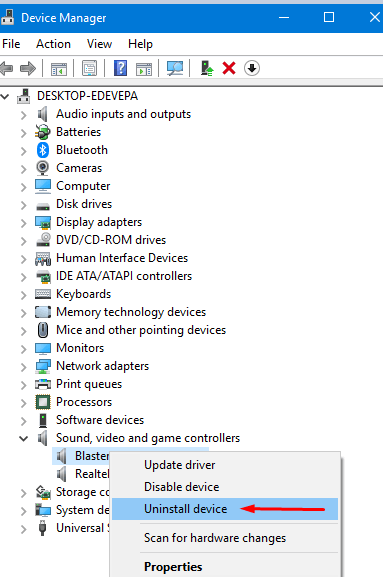This screenshot has height=577, width=383.
Task: Open the Properties toolbar icon
Action: (89, 68)
